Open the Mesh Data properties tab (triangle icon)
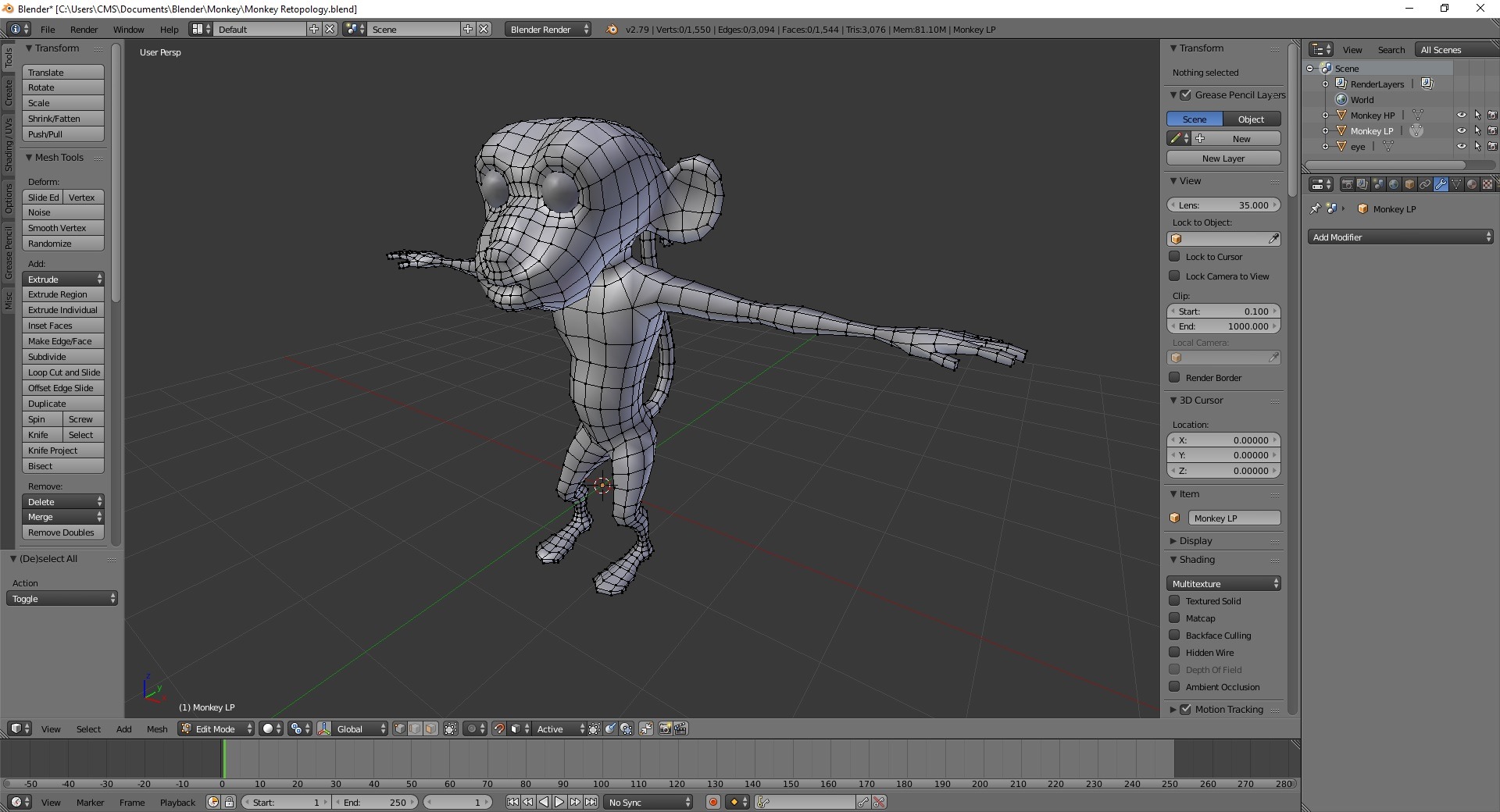The image size is (1500, 812). click(1456, 184)
